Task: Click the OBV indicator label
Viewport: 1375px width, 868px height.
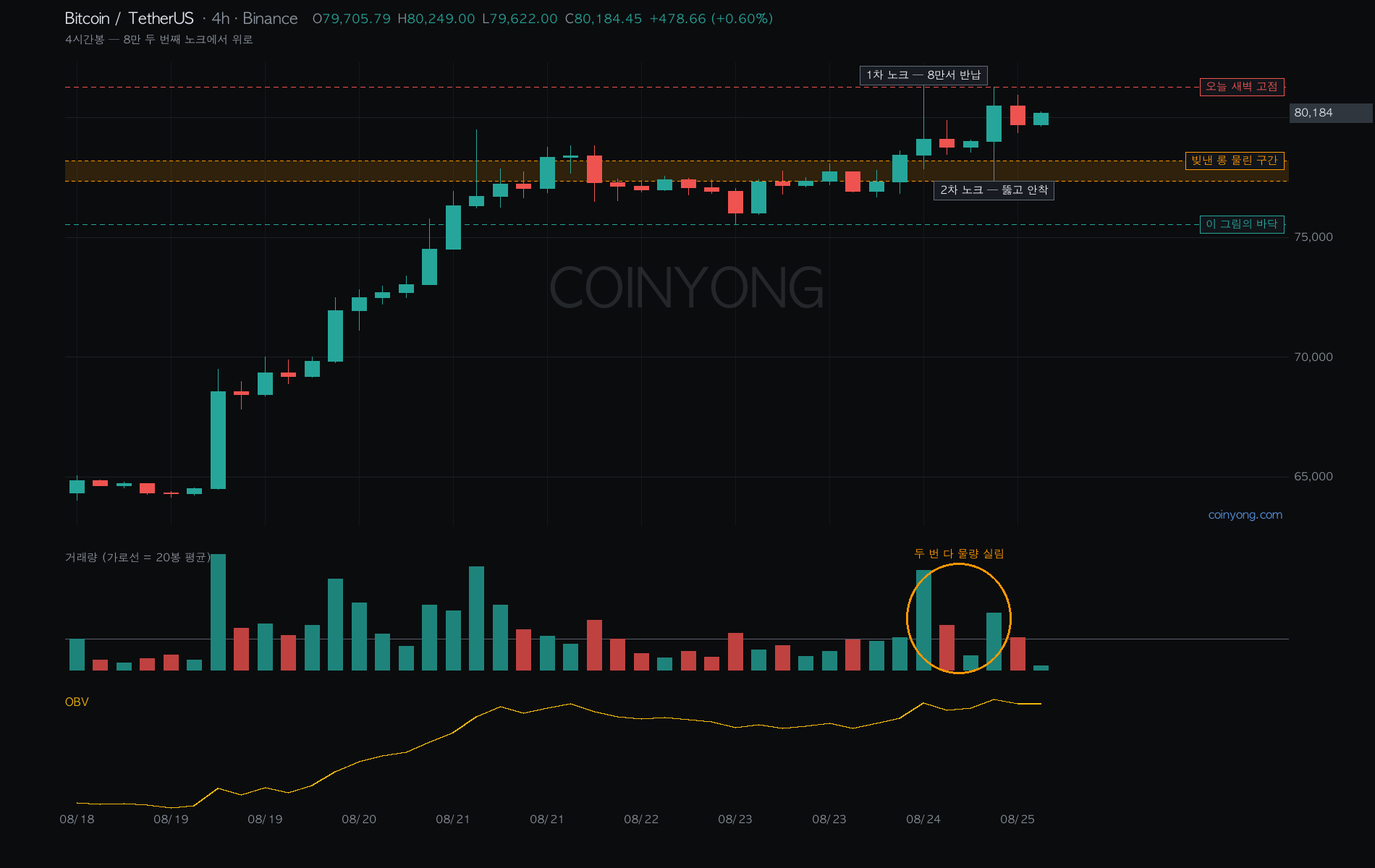Action: (x=77, y=702)
